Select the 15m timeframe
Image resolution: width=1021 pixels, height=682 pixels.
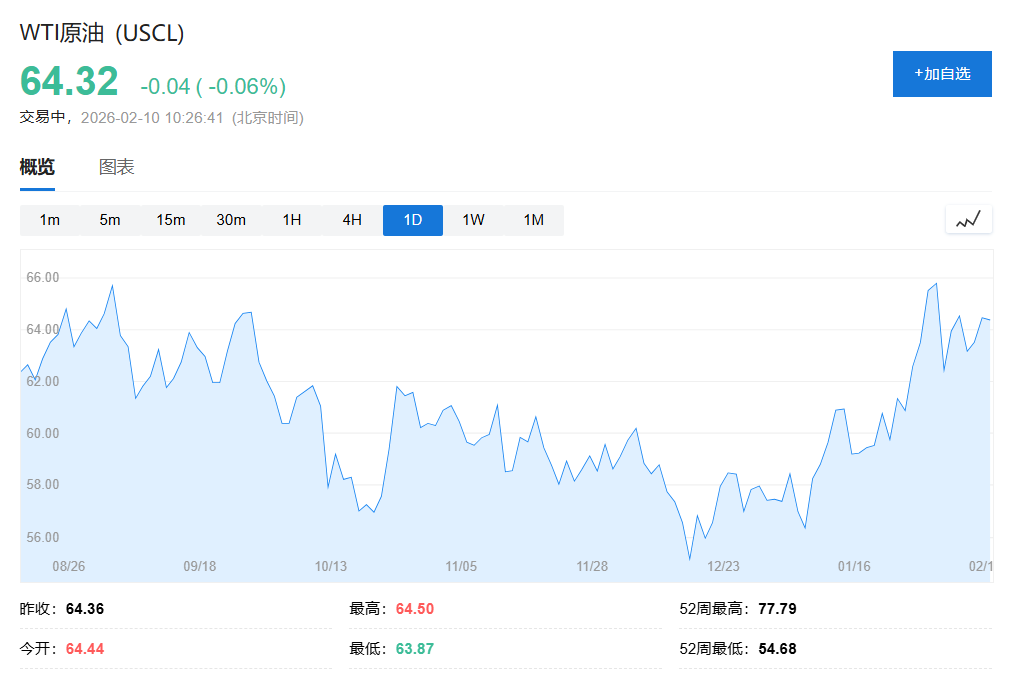click(x=170, y=220)
